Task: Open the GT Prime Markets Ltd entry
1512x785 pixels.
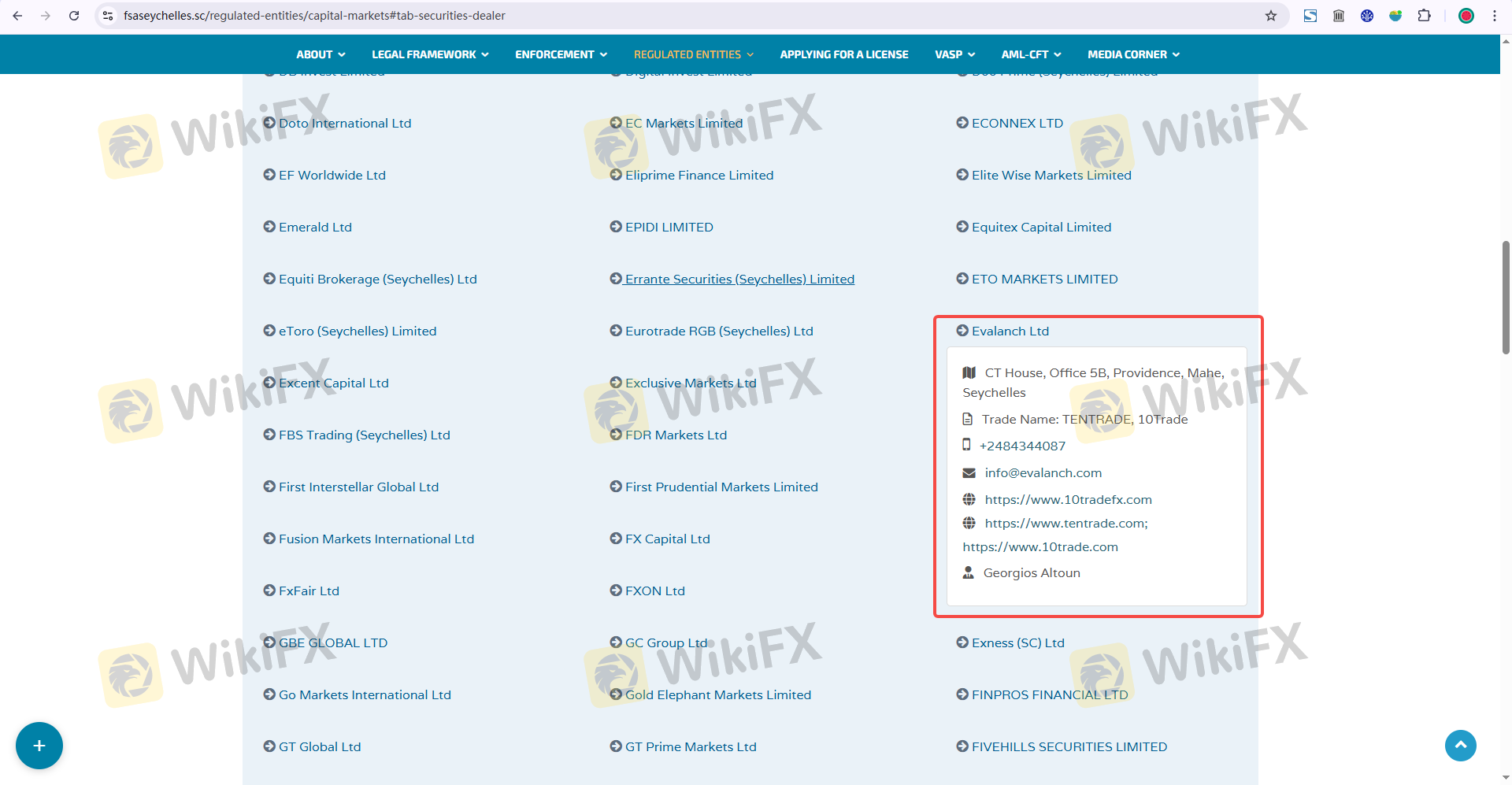Action: (691, 746)
